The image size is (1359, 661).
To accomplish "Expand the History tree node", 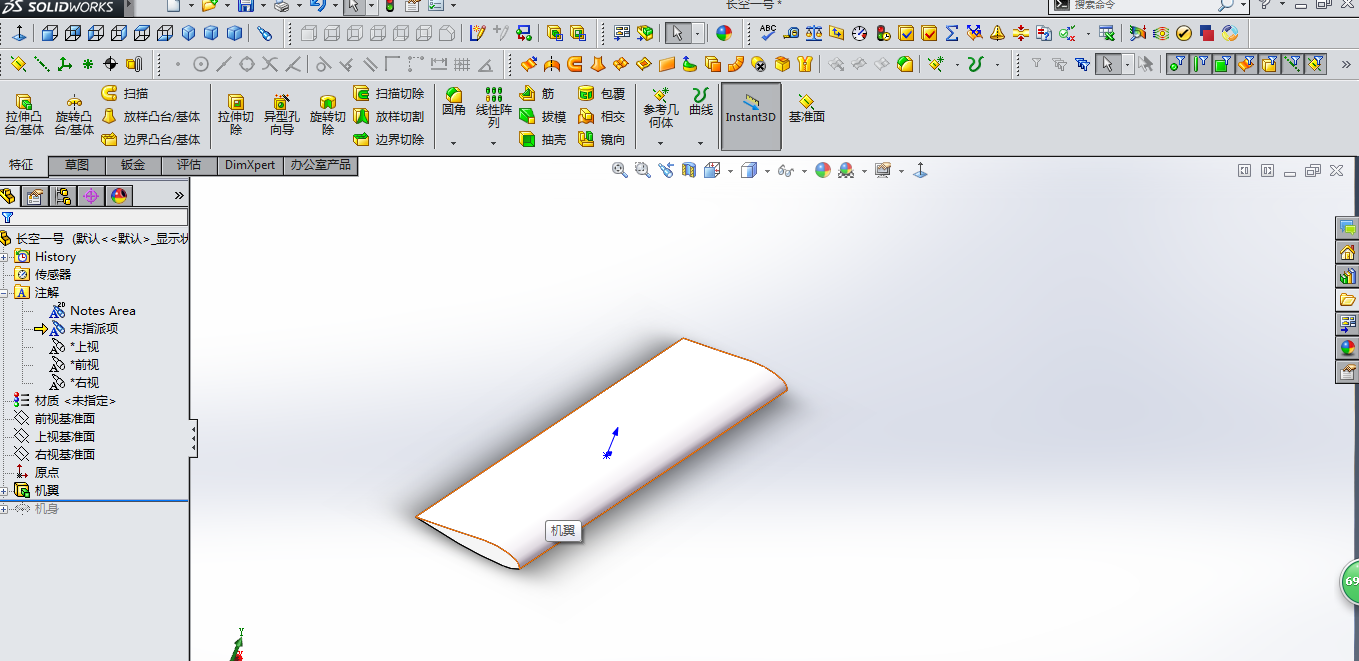I will [x=4, y=257].
